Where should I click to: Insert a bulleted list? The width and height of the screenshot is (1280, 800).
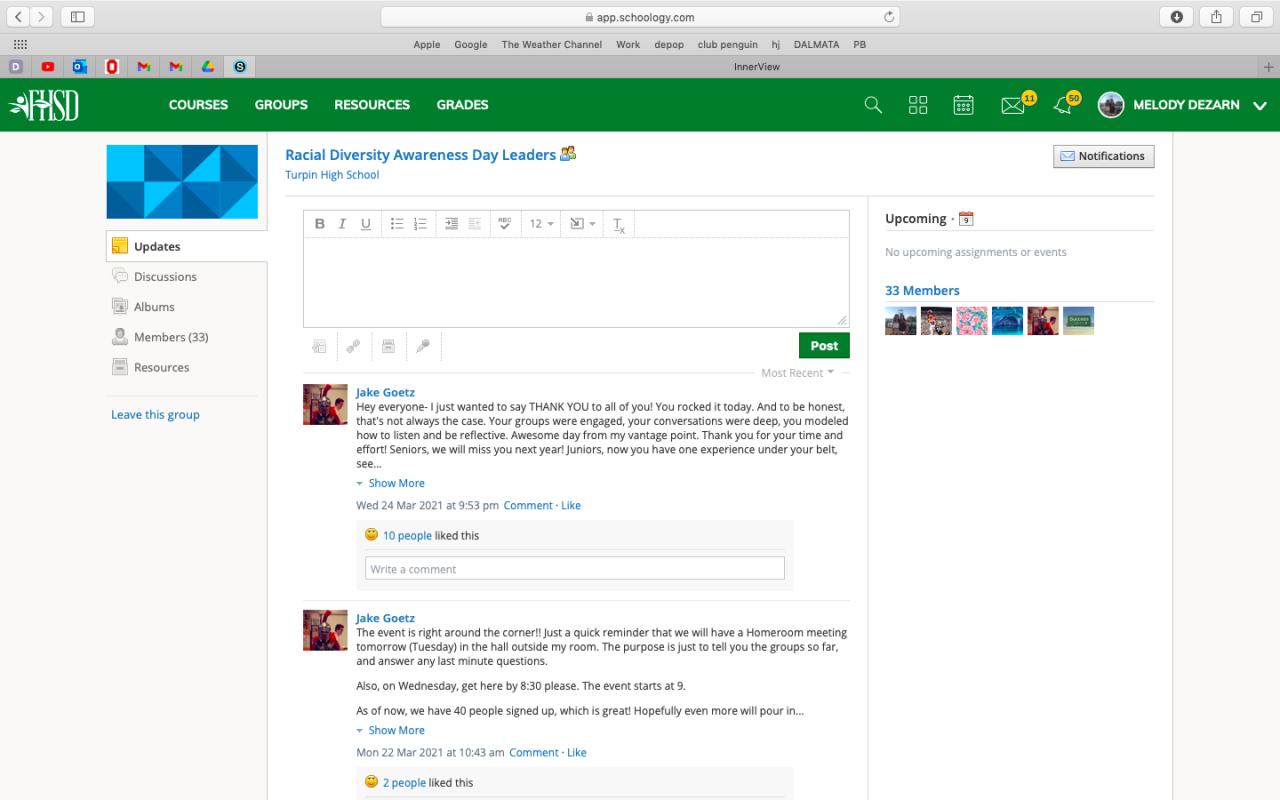[397, 224]
